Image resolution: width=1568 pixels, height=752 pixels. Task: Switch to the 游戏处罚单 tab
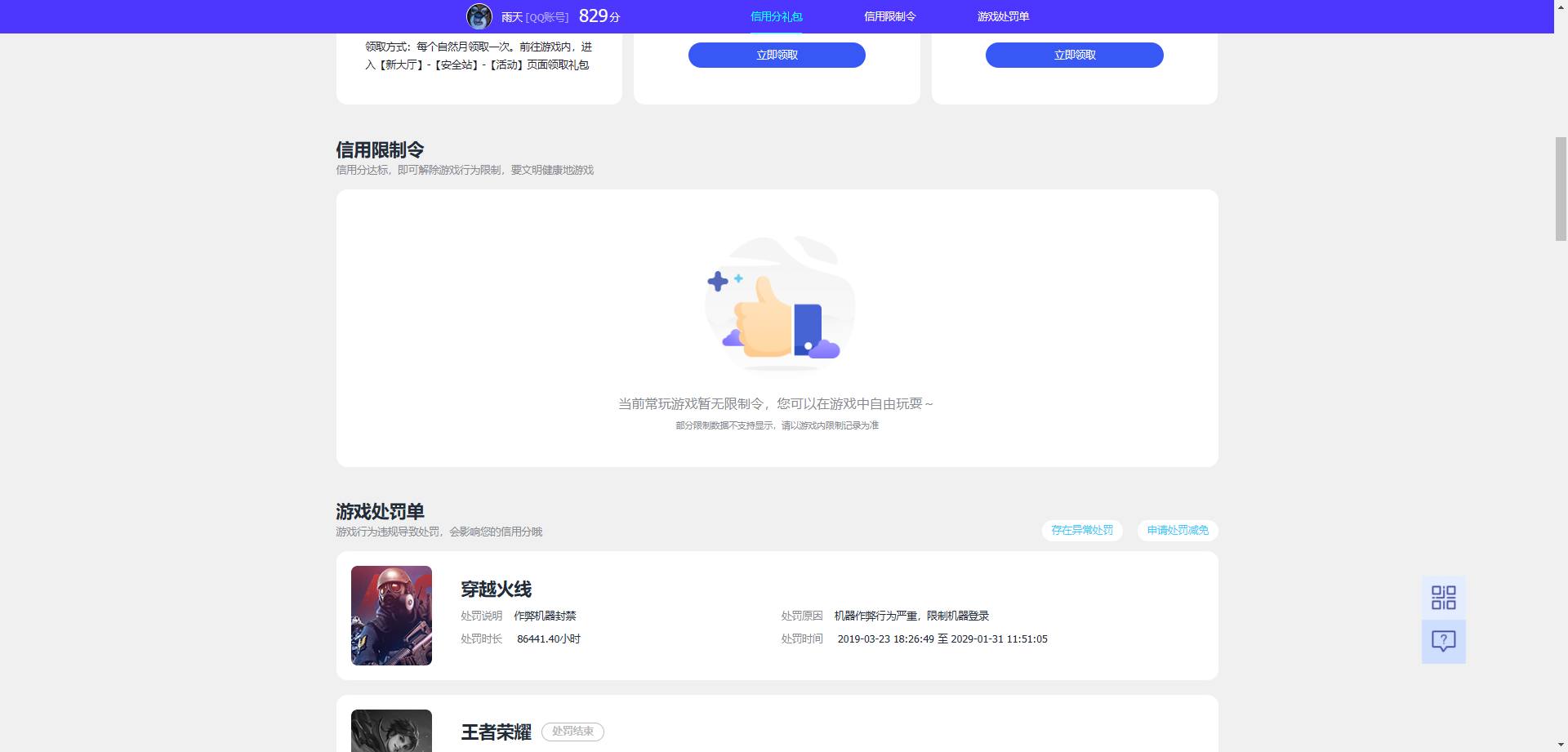pyautogui.click(x=1001, y=16)
